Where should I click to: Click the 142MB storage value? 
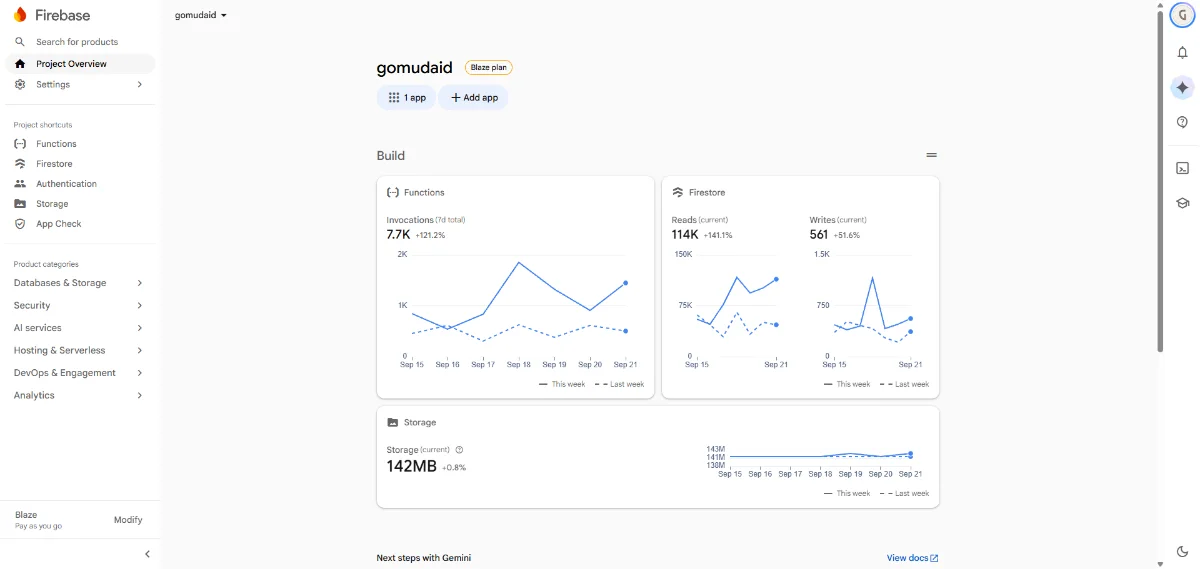point(412,466)
